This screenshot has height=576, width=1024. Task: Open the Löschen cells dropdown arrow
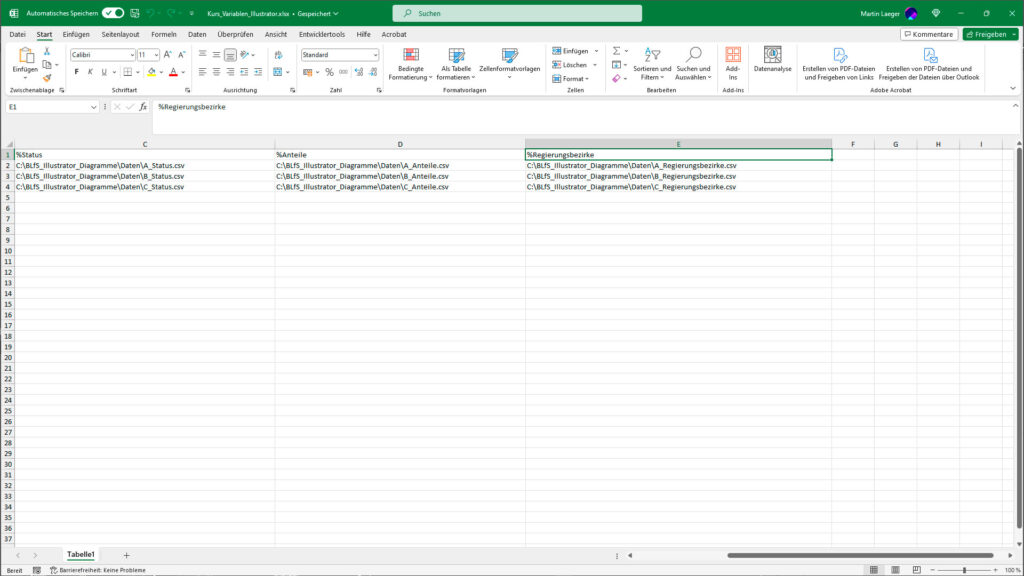click(x=595, y=65)
